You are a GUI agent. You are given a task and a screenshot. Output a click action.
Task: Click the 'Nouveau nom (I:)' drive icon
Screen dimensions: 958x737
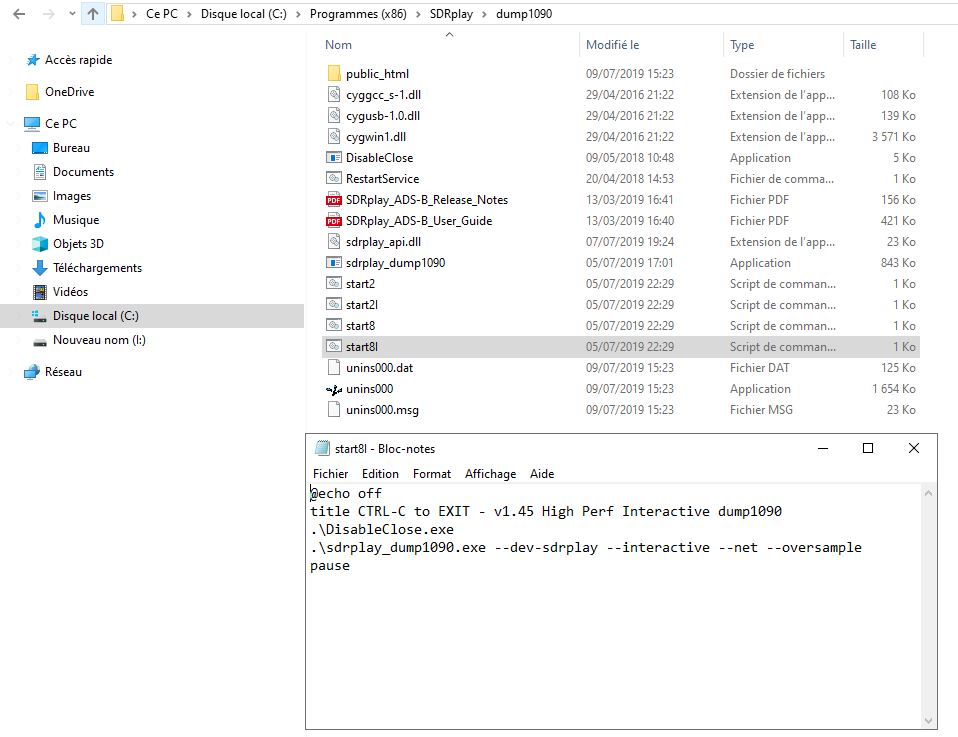click(40, 342)
